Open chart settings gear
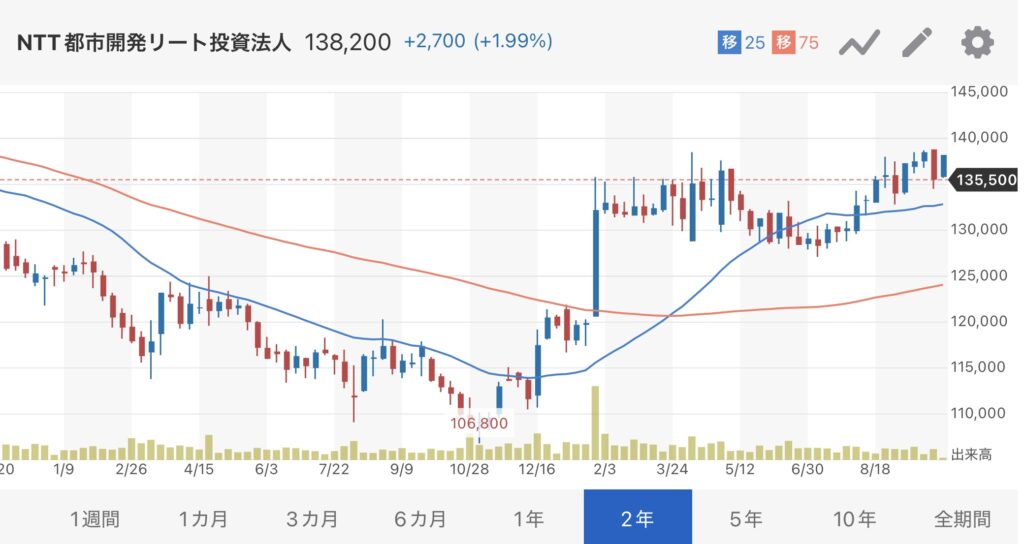The width and height of the screenshot is (1024, 544). [x=977, y=43]
